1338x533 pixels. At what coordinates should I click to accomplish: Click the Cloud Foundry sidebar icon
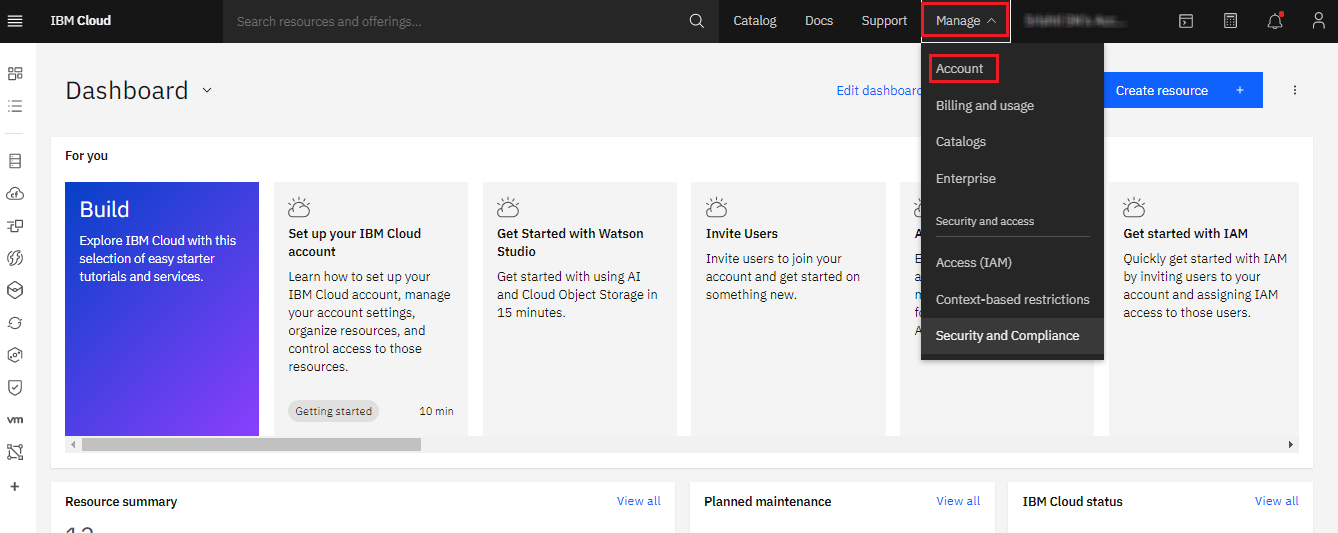coord(15,193)
